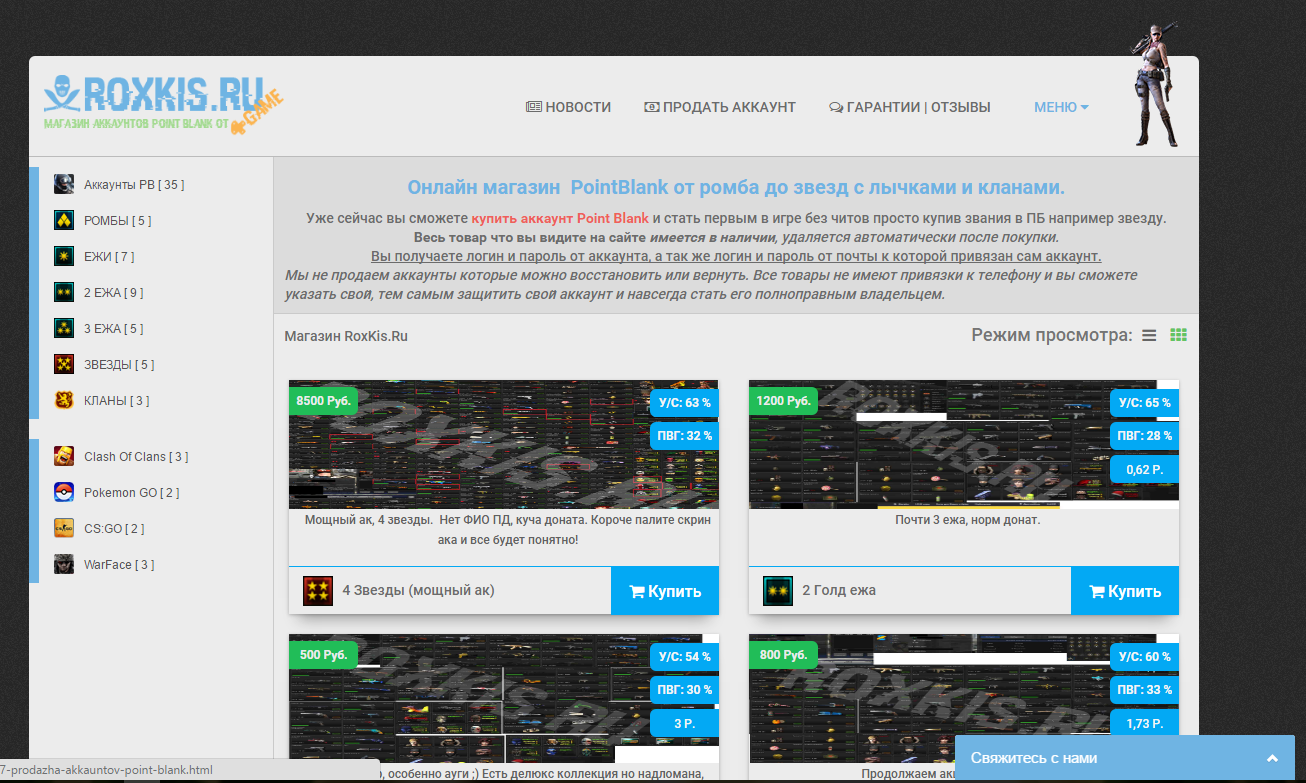Click the У/С: 60 % badge
1306x783 pixels.
(x=1144, y=657)
